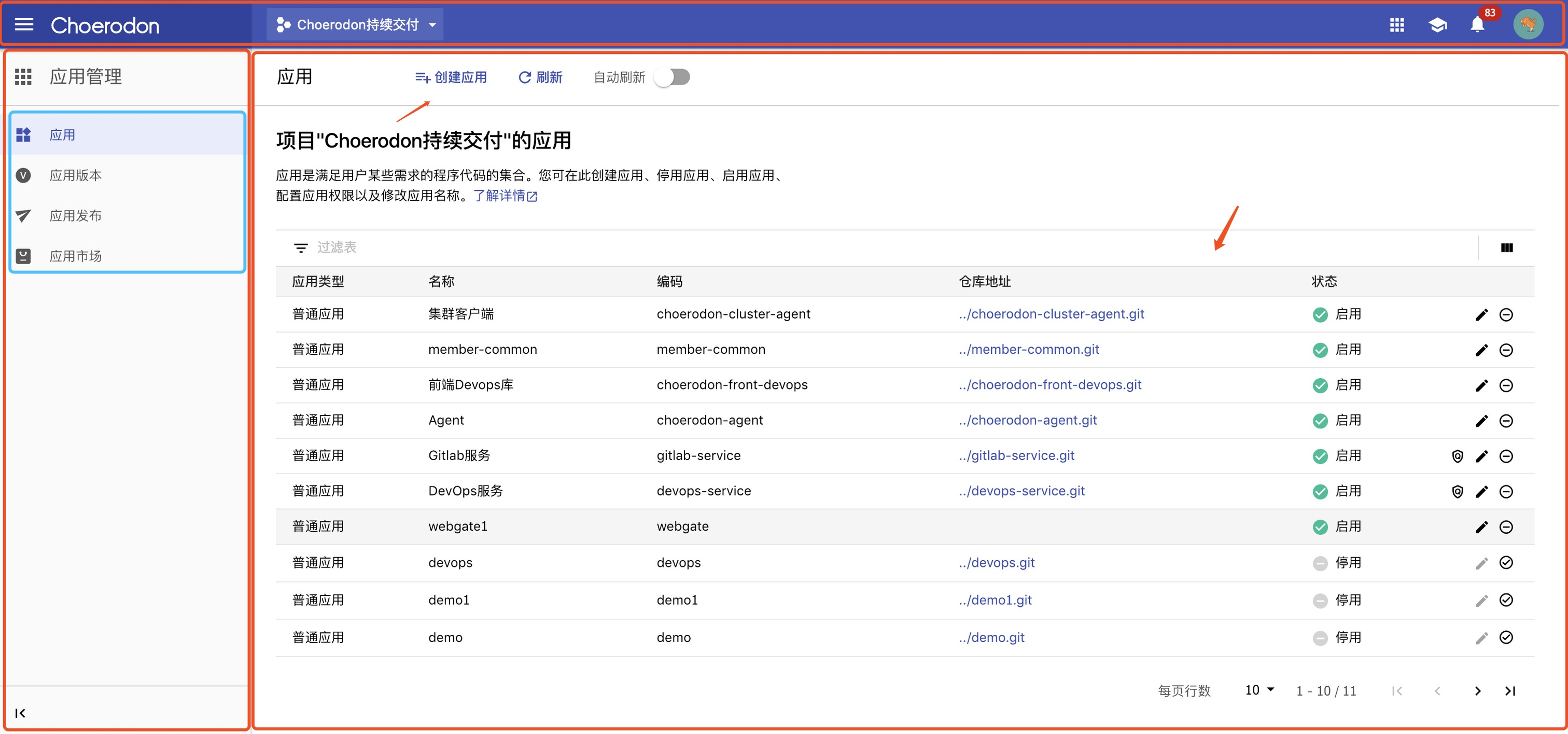Click the notification bell icon
This screenshot has width=1568, height=734.
pyautogui.click(x=1477, y=25)
